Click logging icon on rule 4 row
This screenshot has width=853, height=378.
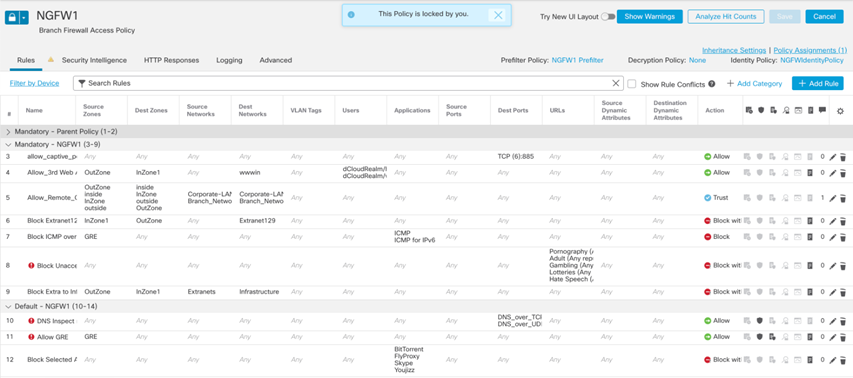(x=810, y=173)
